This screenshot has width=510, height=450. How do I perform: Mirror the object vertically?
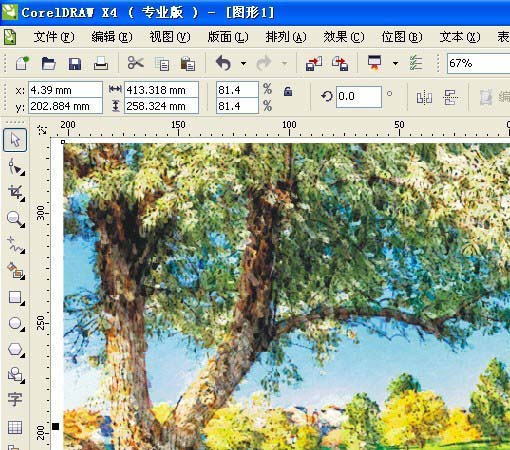[x=450, y=97]
